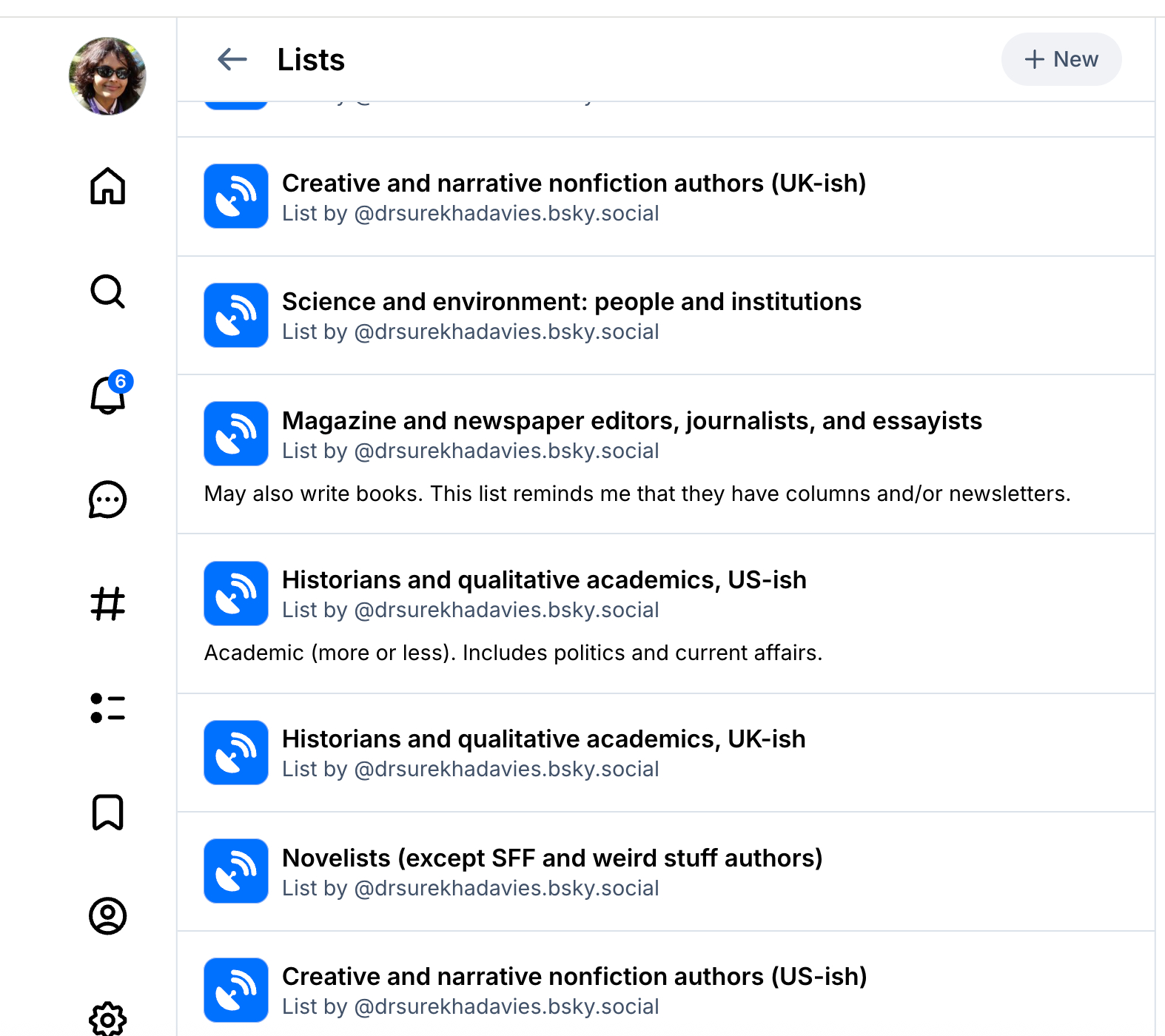The image size is (1165, 1036).
Task: Click the back arrow beside Lists
Action: pyautogui.click(x=232, y=59)
